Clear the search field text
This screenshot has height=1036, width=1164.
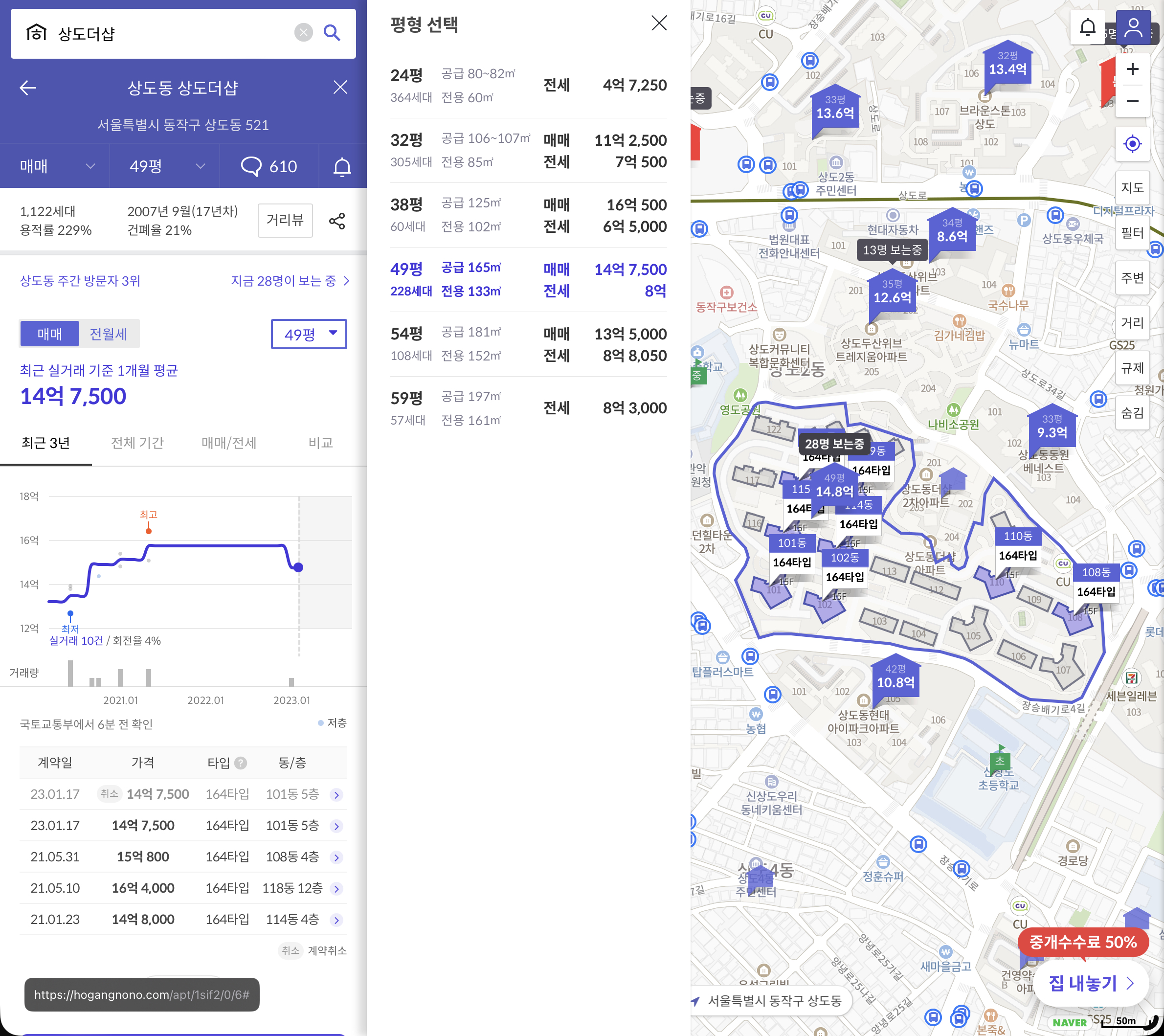[x=304, y=33]
